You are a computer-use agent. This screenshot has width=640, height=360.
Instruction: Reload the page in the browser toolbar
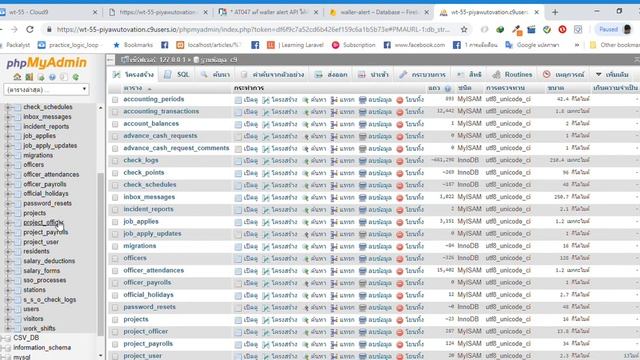coord(29,29)
